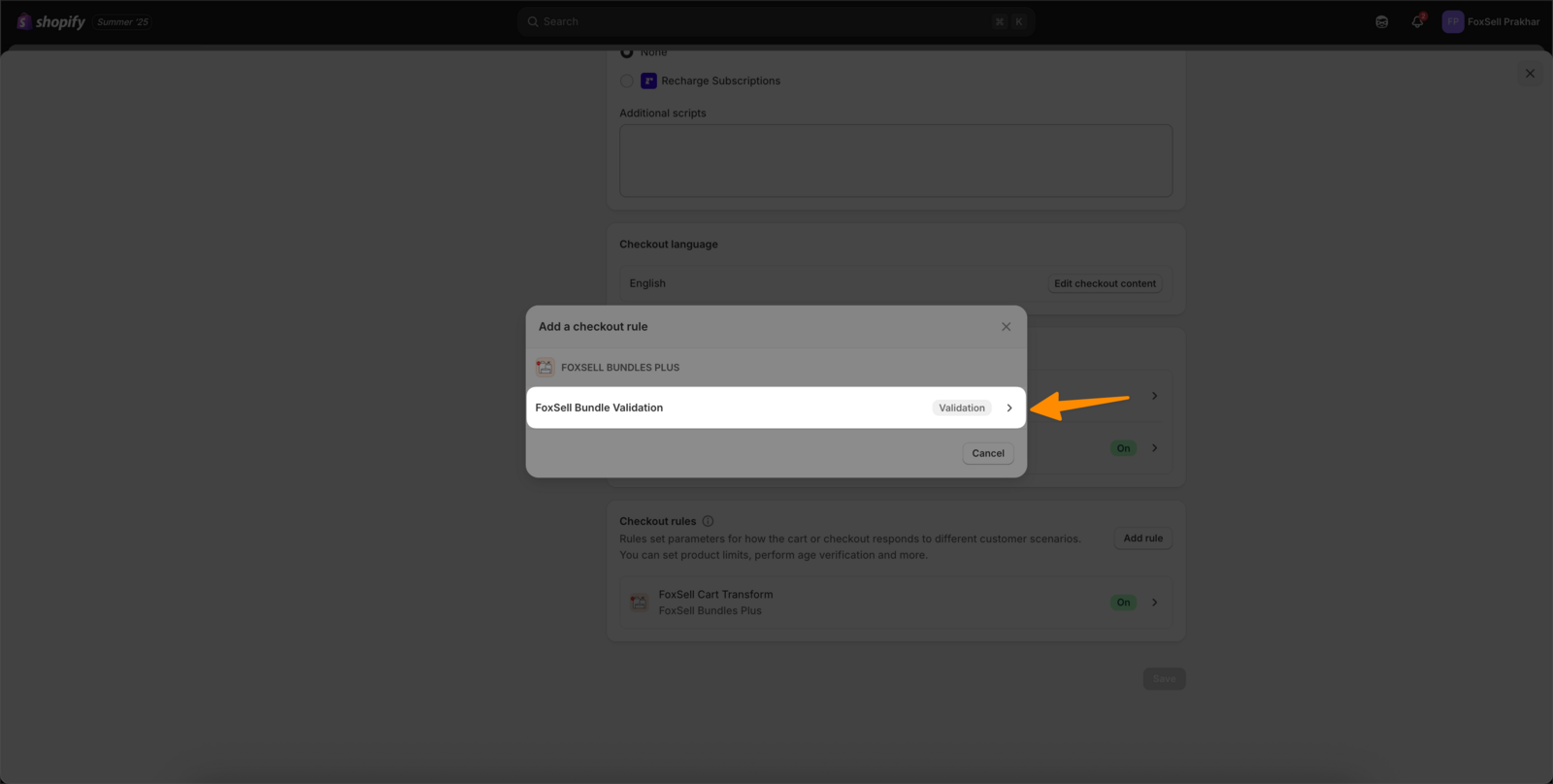1553x784 pixels.
Task: Click the Summer '25 edition badge
Action: click(122, 21)
